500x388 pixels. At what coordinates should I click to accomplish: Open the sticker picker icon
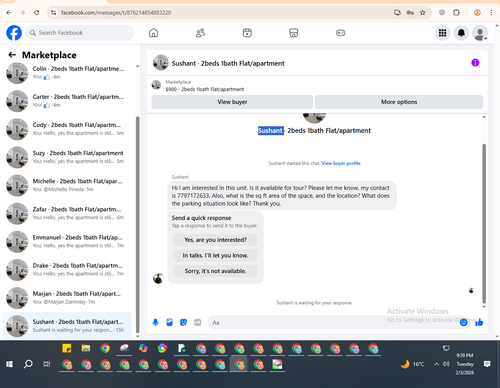coord(183,322)
